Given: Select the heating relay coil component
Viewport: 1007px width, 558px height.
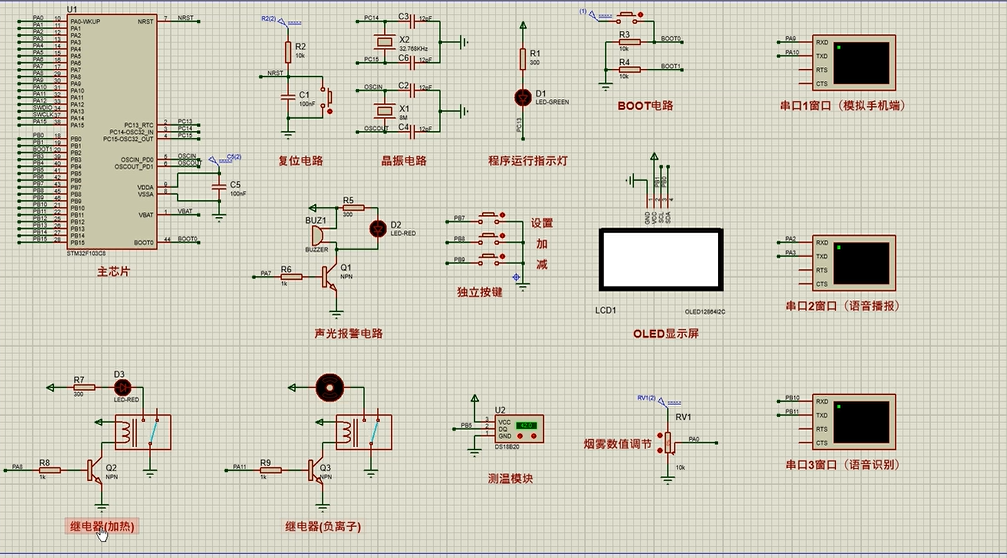Looking at the screenshot, I should click(143, 432).
